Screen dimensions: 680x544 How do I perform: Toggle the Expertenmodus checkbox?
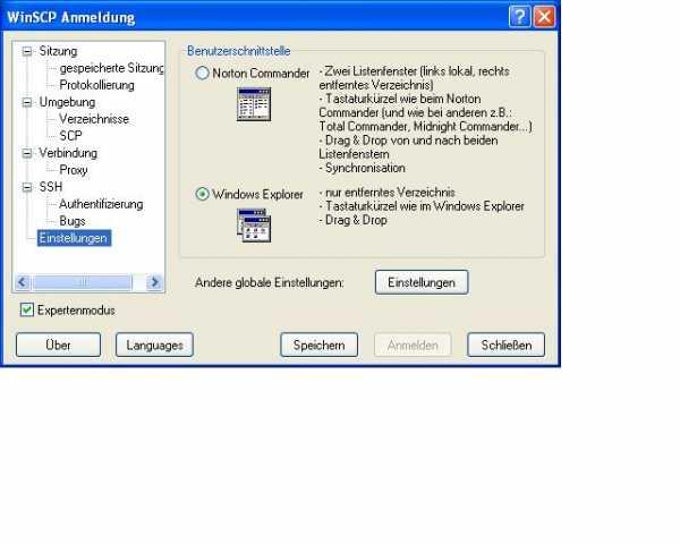click(x=27, y=310)
